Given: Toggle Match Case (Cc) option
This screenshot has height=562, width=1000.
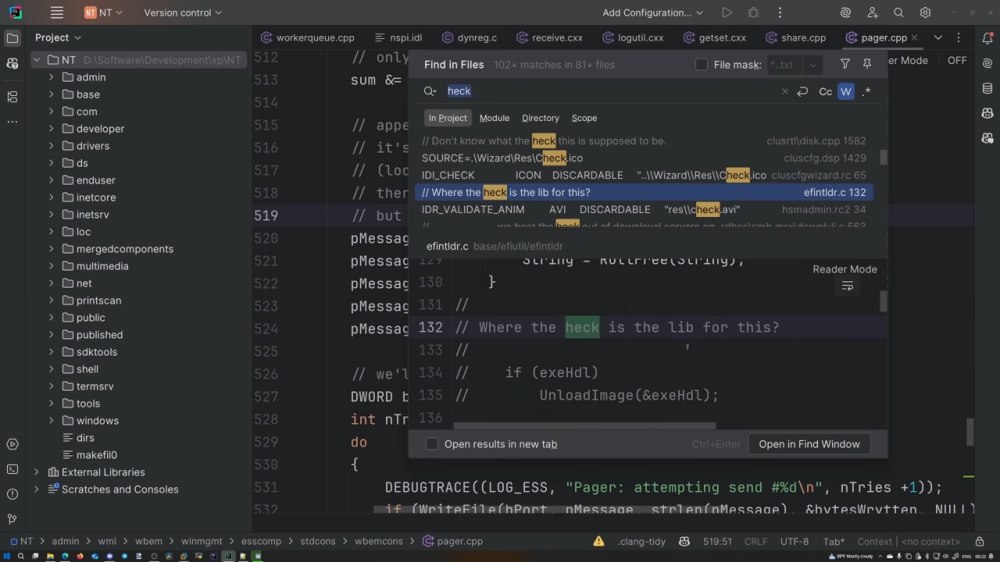Looking at the screenshot, I should pyautogui.click(x=825, y=91).
